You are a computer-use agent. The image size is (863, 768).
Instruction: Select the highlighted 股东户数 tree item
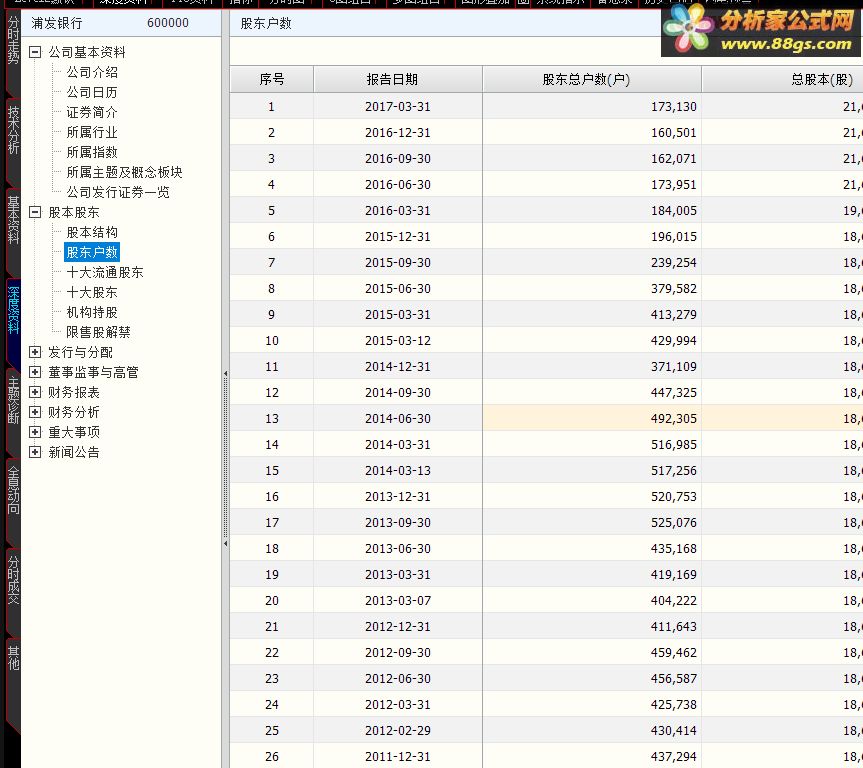[x=92, y=252]
